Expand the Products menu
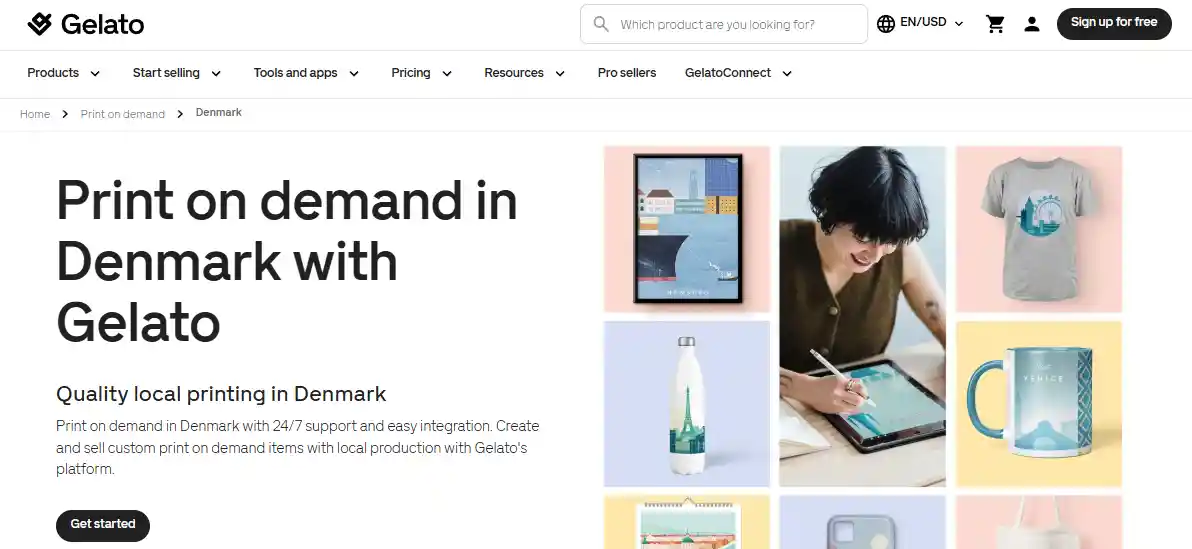 coord(64,73)
